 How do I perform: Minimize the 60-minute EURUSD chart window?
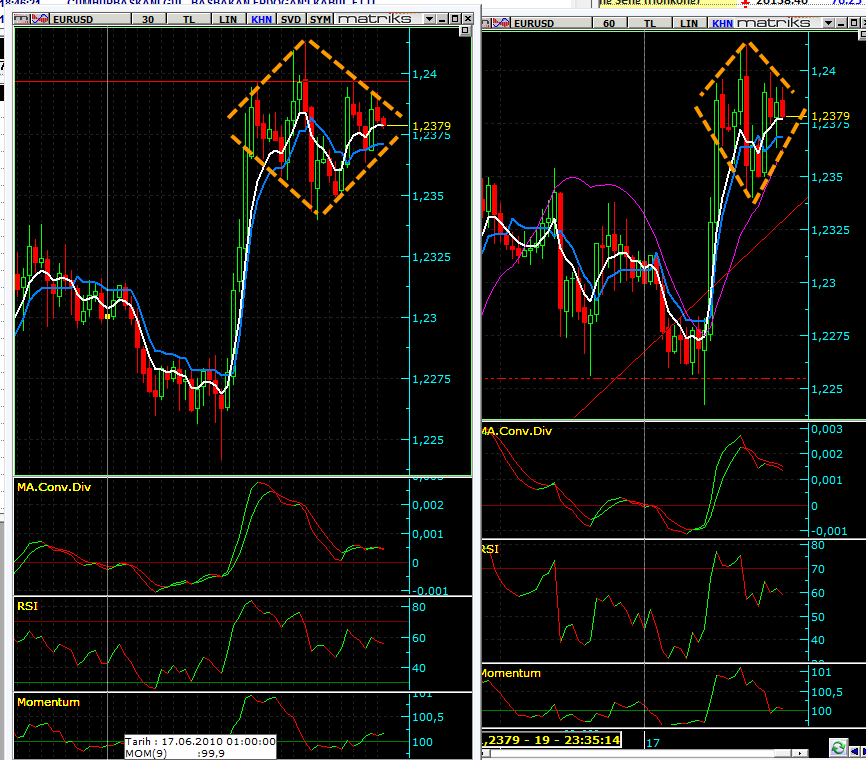click(x=842, y=23)
